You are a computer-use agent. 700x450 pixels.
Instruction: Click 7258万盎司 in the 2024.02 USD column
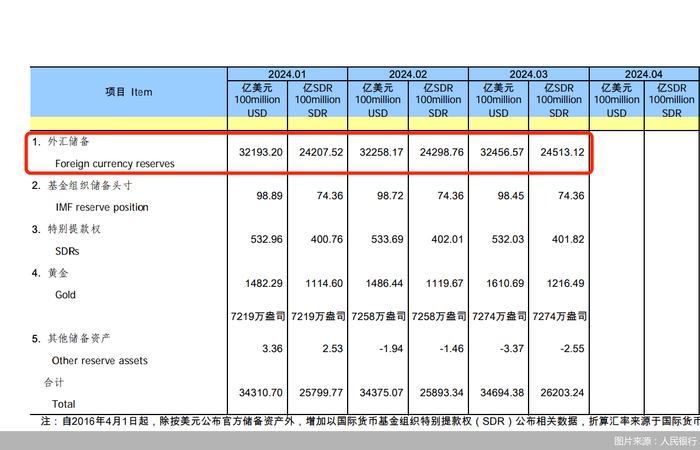coord(378,317)
